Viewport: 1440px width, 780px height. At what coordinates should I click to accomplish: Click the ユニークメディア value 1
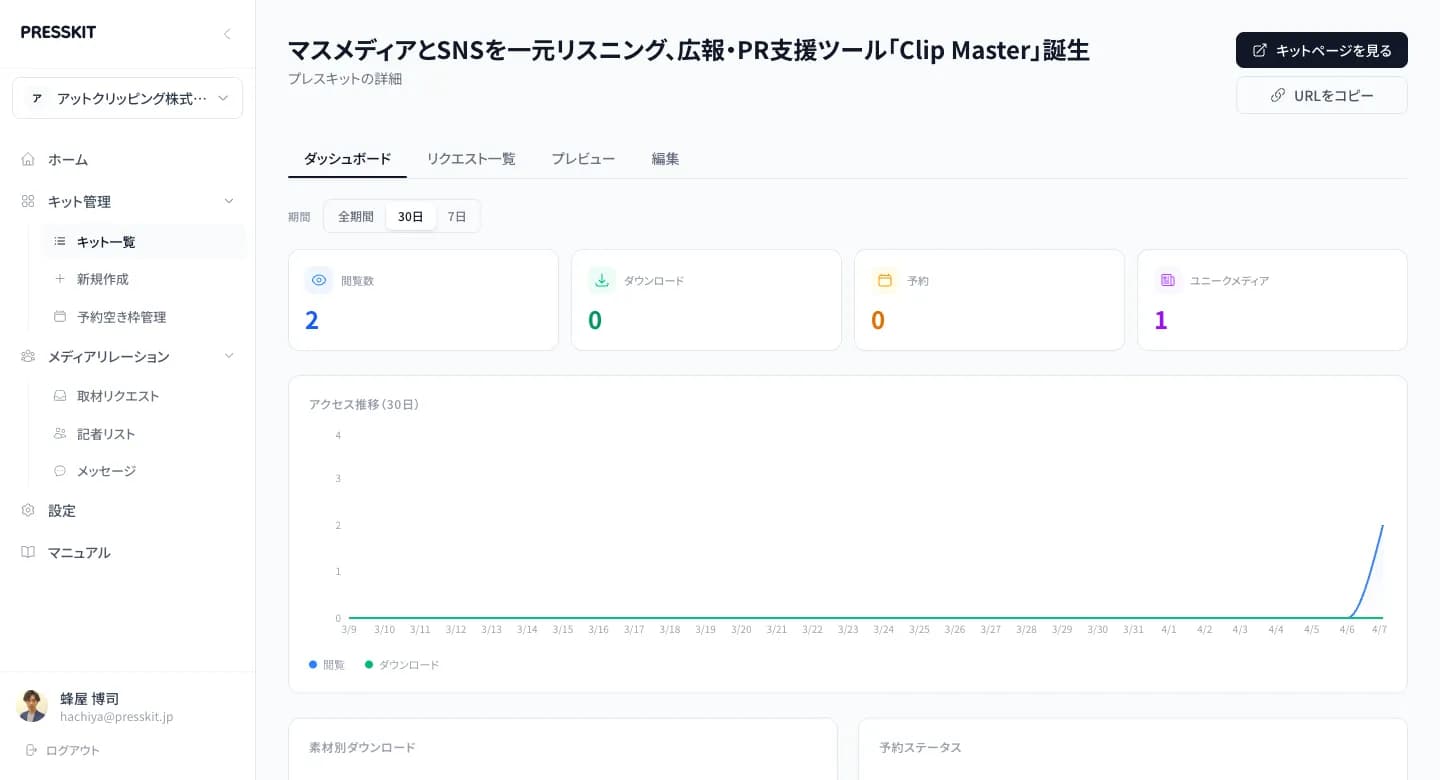pos(1161,320)
